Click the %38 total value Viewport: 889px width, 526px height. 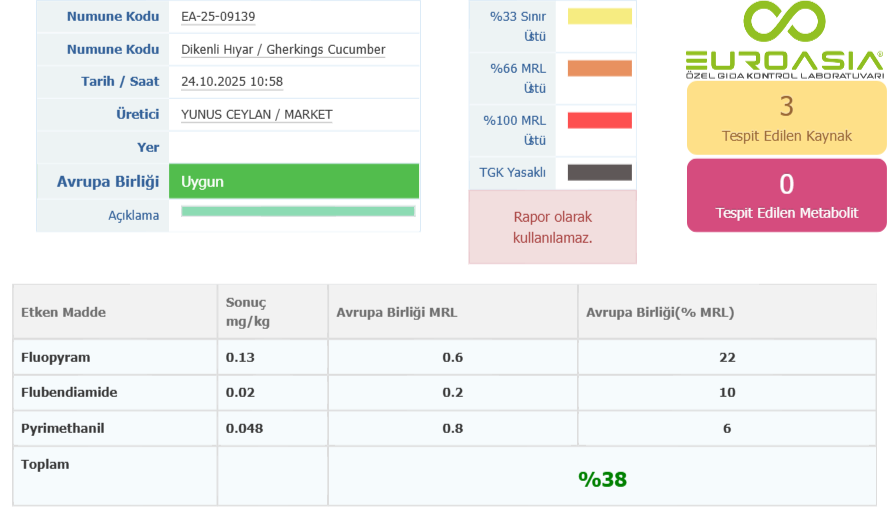pos(602,479)
